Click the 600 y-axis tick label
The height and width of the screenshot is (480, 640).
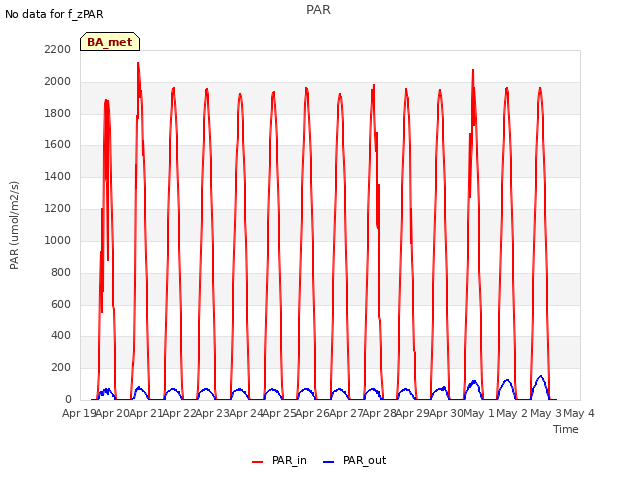61,304
